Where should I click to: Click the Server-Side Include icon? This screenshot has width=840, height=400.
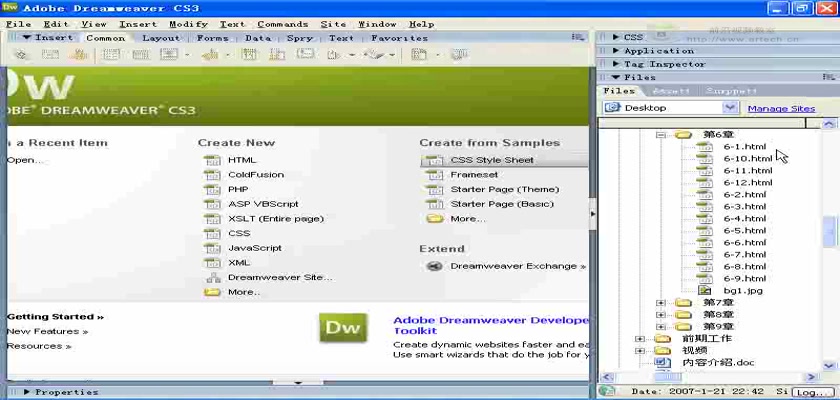pyautogui.click(x=277, y=54)
